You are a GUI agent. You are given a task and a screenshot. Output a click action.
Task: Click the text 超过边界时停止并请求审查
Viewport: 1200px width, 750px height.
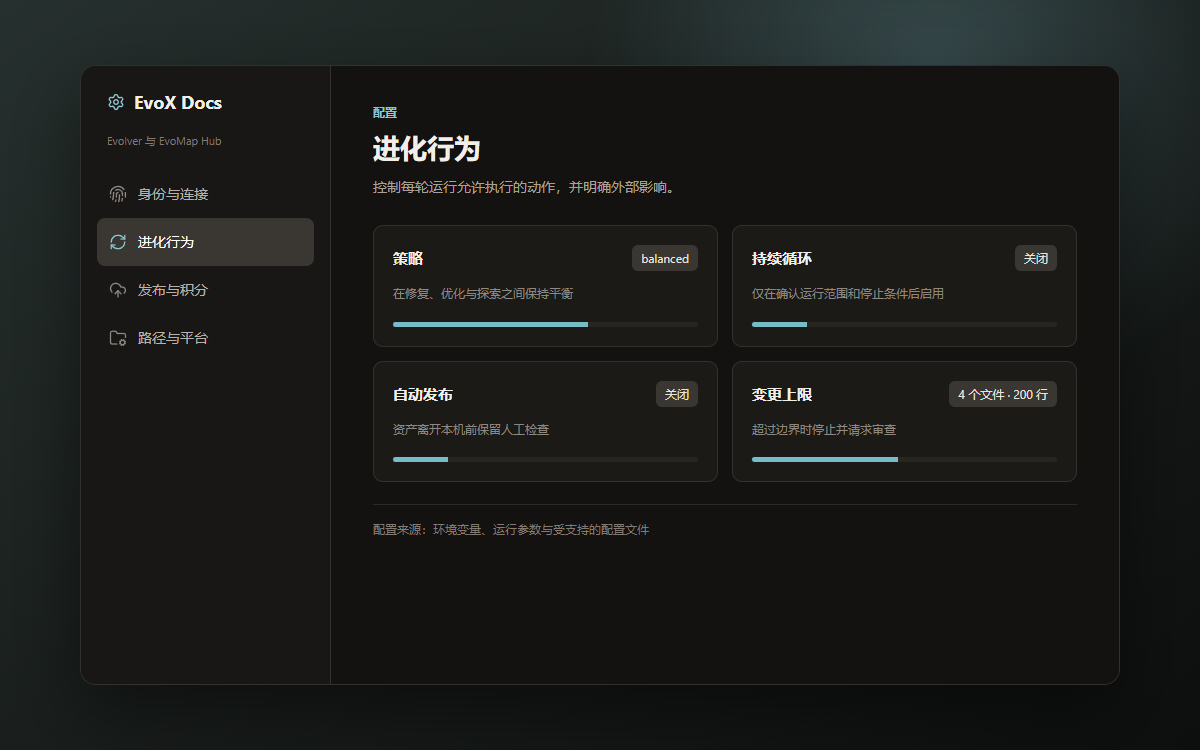coord(824,429)
